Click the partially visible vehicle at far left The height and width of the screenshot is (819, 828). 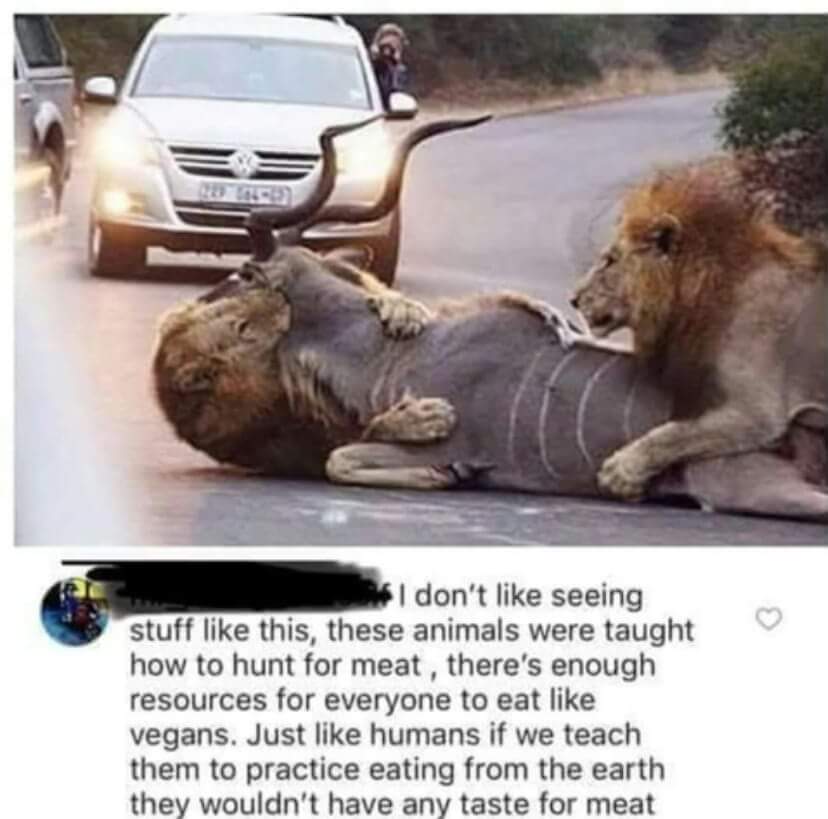pyautogui.click(x=42, y=106)
